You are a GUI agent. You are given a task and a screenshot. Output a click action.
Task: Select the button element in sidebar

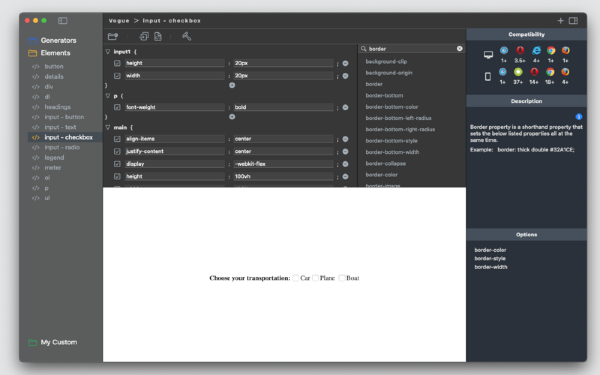(54, 67)
